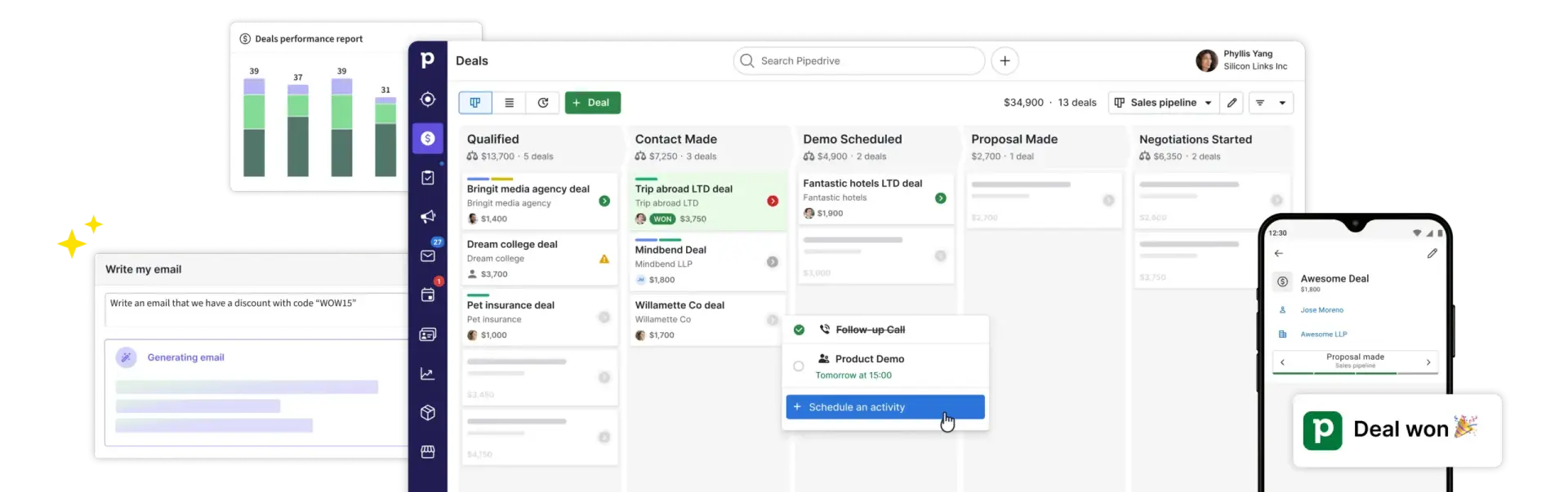
Task: Open Bringit media agency deal card
Action: tap(539, 201)
